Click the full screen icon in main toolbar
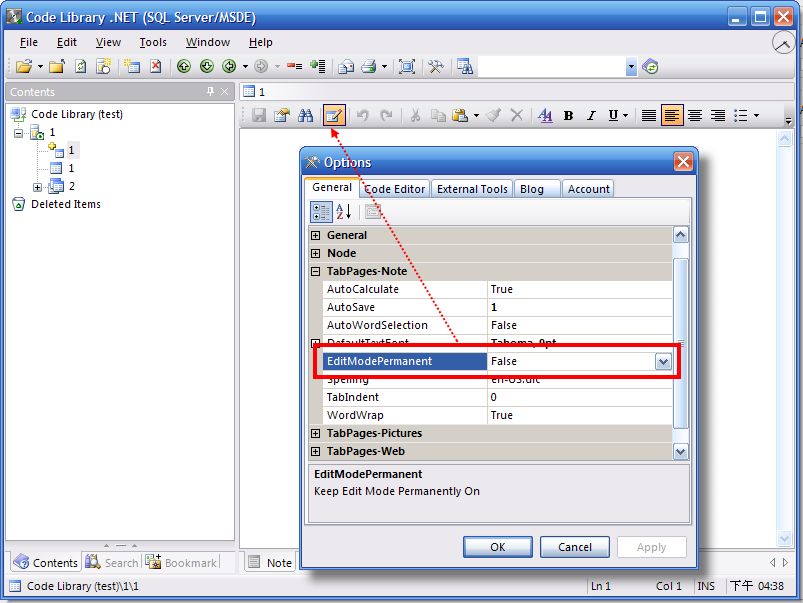 coord(407,67)
